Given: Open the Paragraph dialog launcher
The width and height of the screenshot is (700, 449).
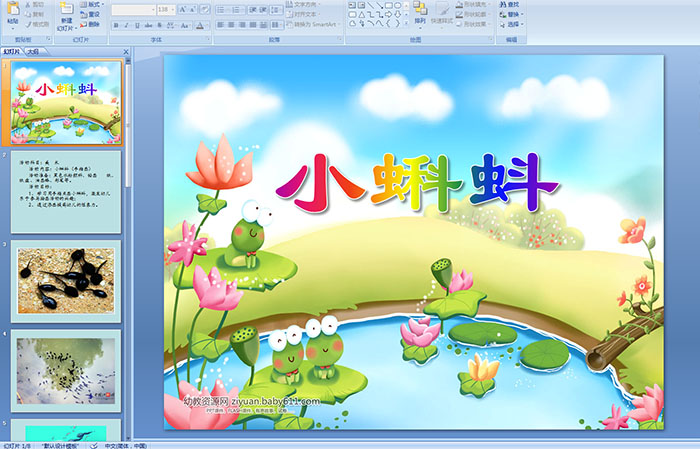Looking at the screenshot, I should click(340, 39).
